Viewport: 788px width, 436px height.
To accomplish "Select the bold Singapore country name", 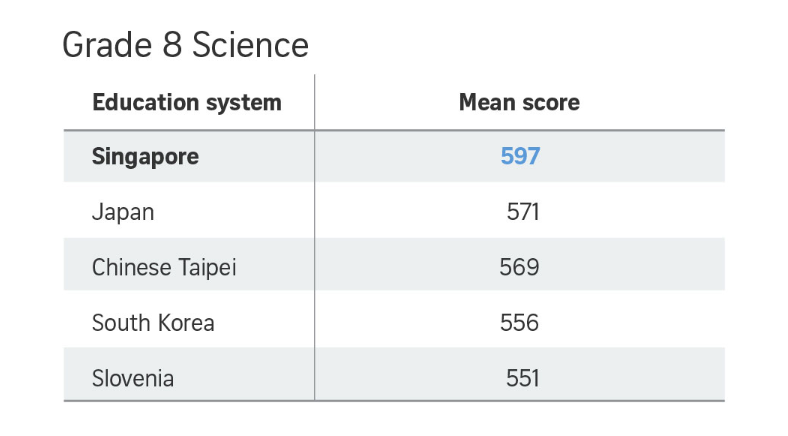I will 145,157.
